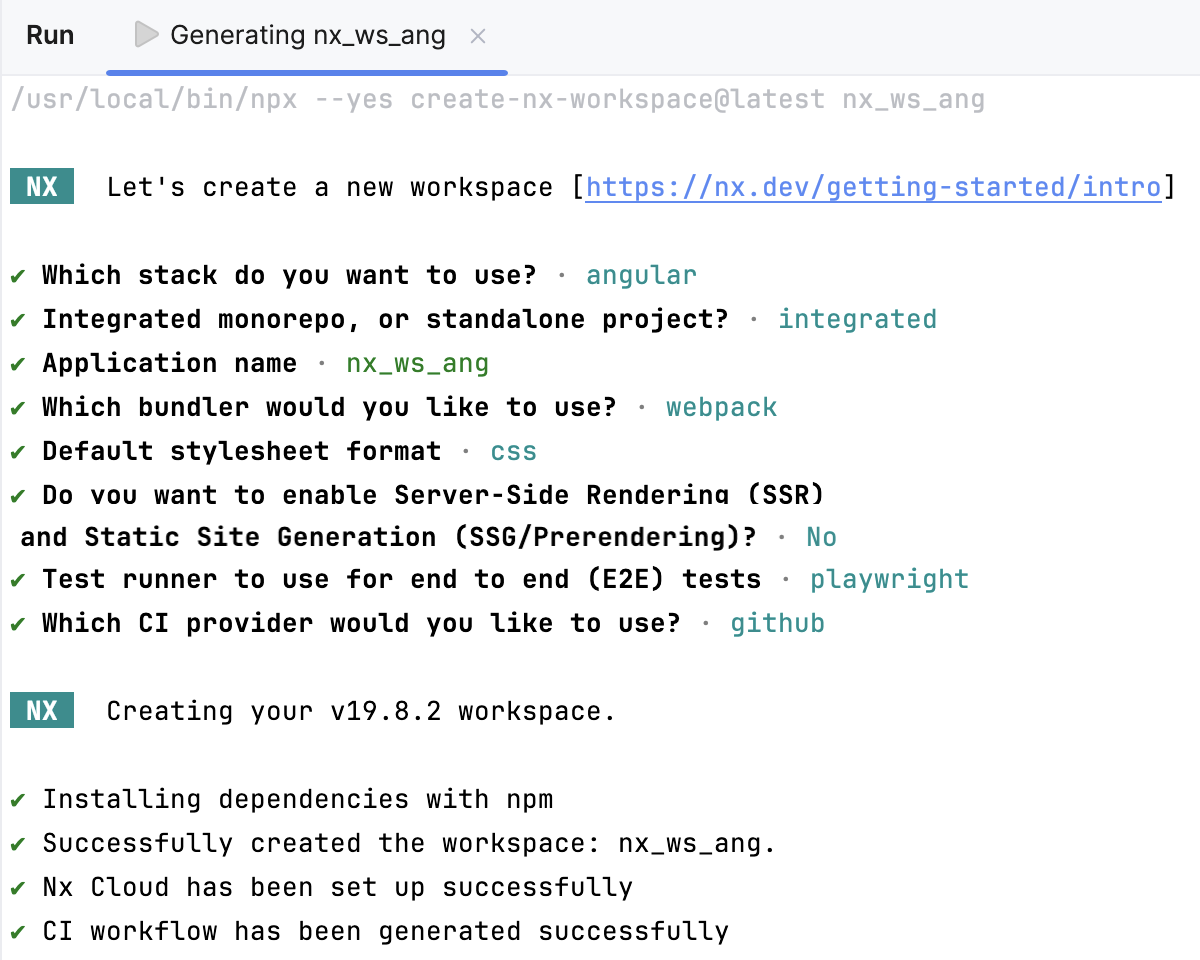Click the checkmark next to 'Installing dependencies with npm'

pos(16,799)
